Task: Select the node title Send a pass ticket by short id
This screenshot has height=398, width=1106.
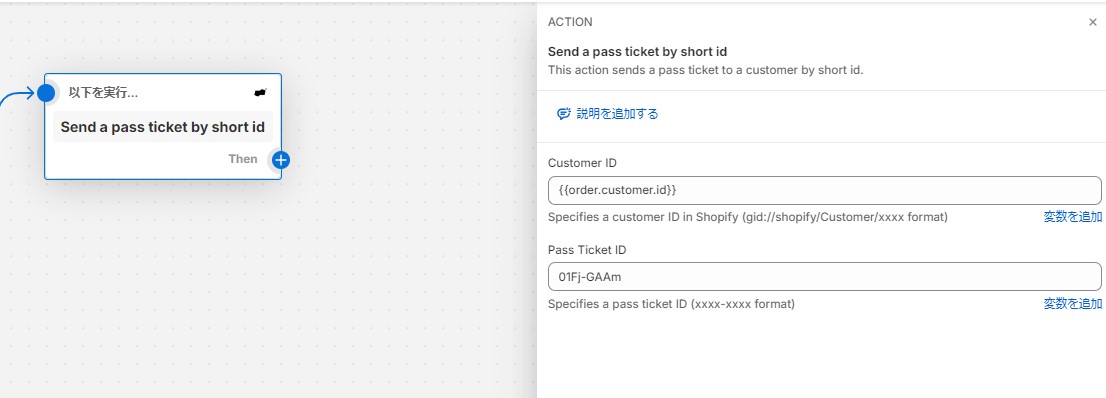Action: pyautogui.click(x=163, y=127)
